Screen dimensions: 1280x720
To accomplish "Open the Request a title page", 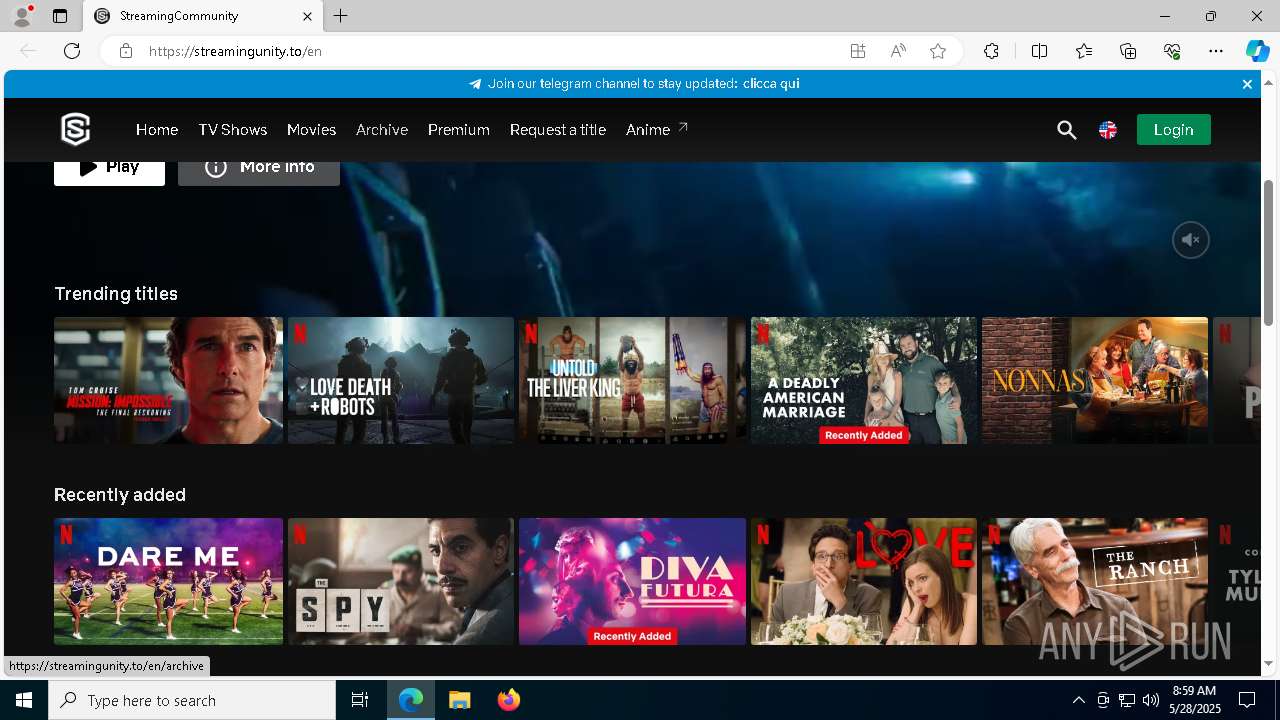I will pyautogui.click(x=557, y=130).
